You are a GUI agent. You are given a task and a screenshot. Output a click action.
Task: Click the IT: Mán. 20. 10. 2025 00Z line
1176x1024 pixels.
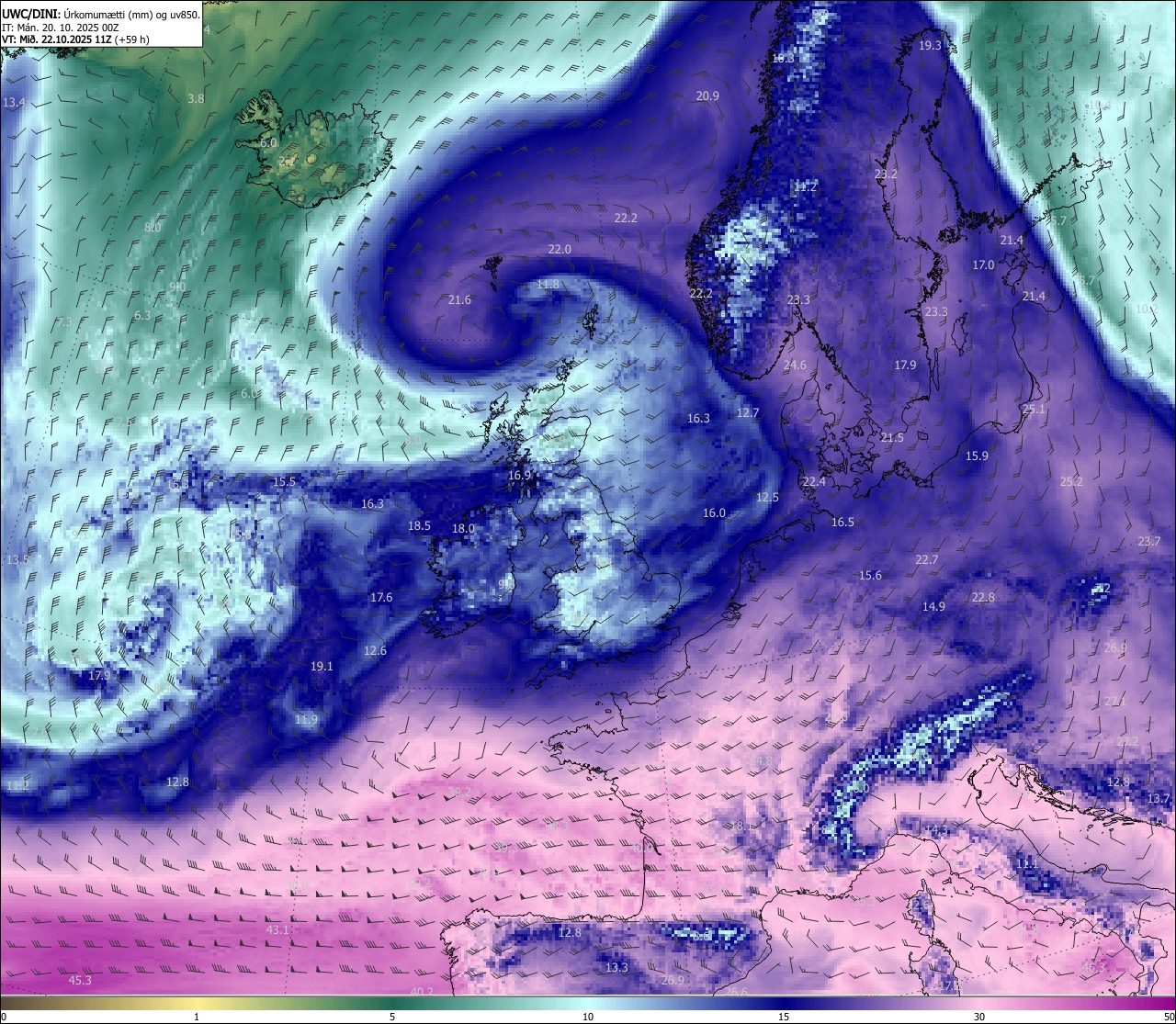(x=61, y=28)
